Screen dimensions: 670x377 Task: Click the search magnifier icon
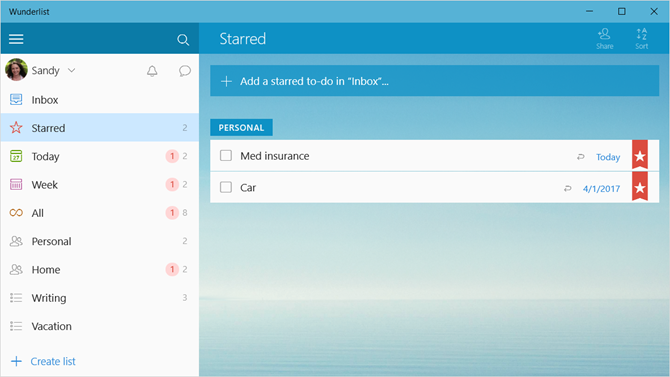pos(183,40)
